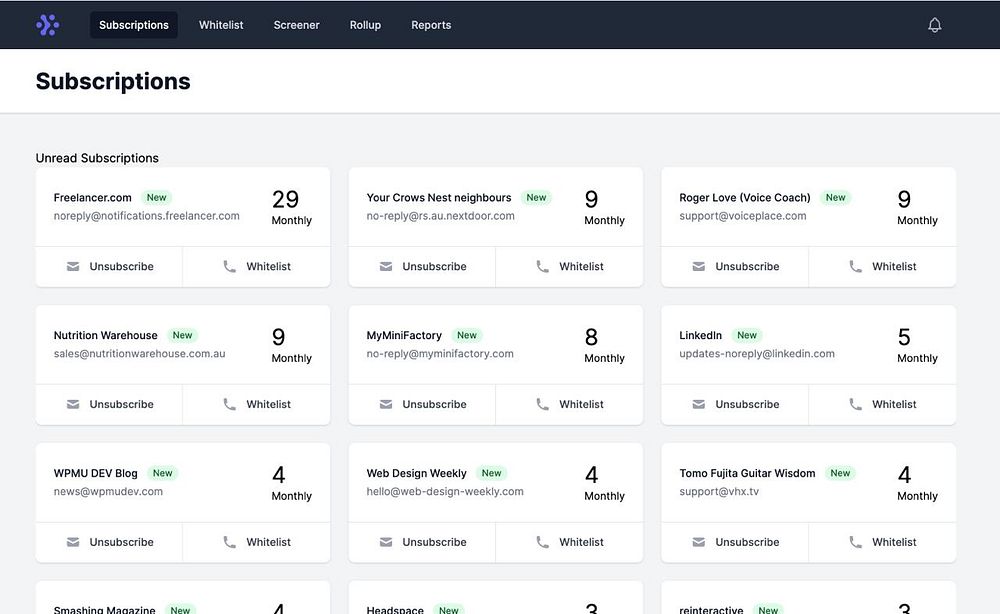Click the Unread Subscriptions heading
The image size is (1000, 614).
(x=97, y=158)
